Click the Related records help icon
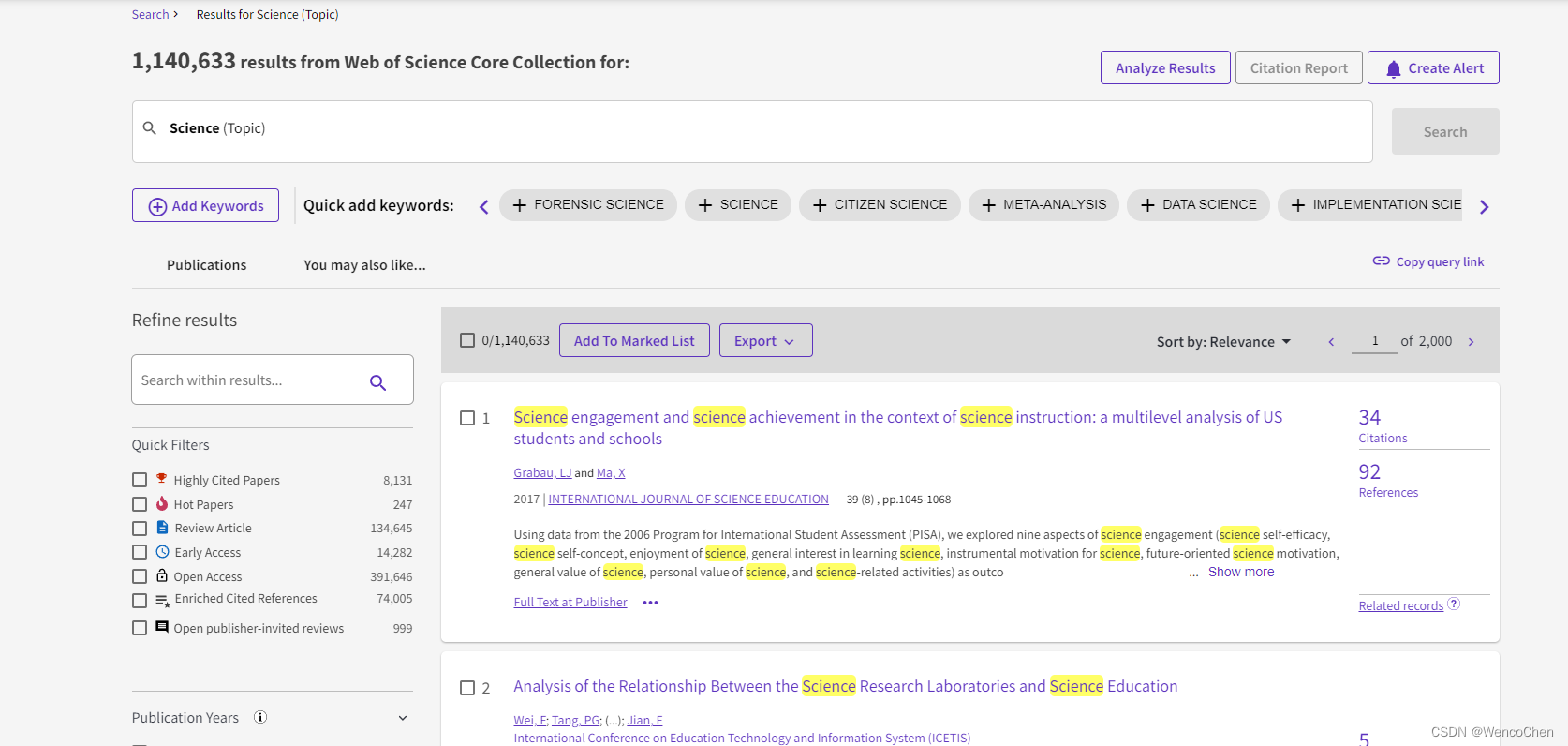 tap(1454, 604)
